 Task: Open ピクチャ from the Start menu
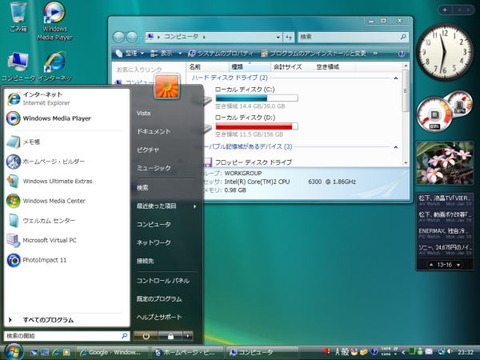coord(148,150)
